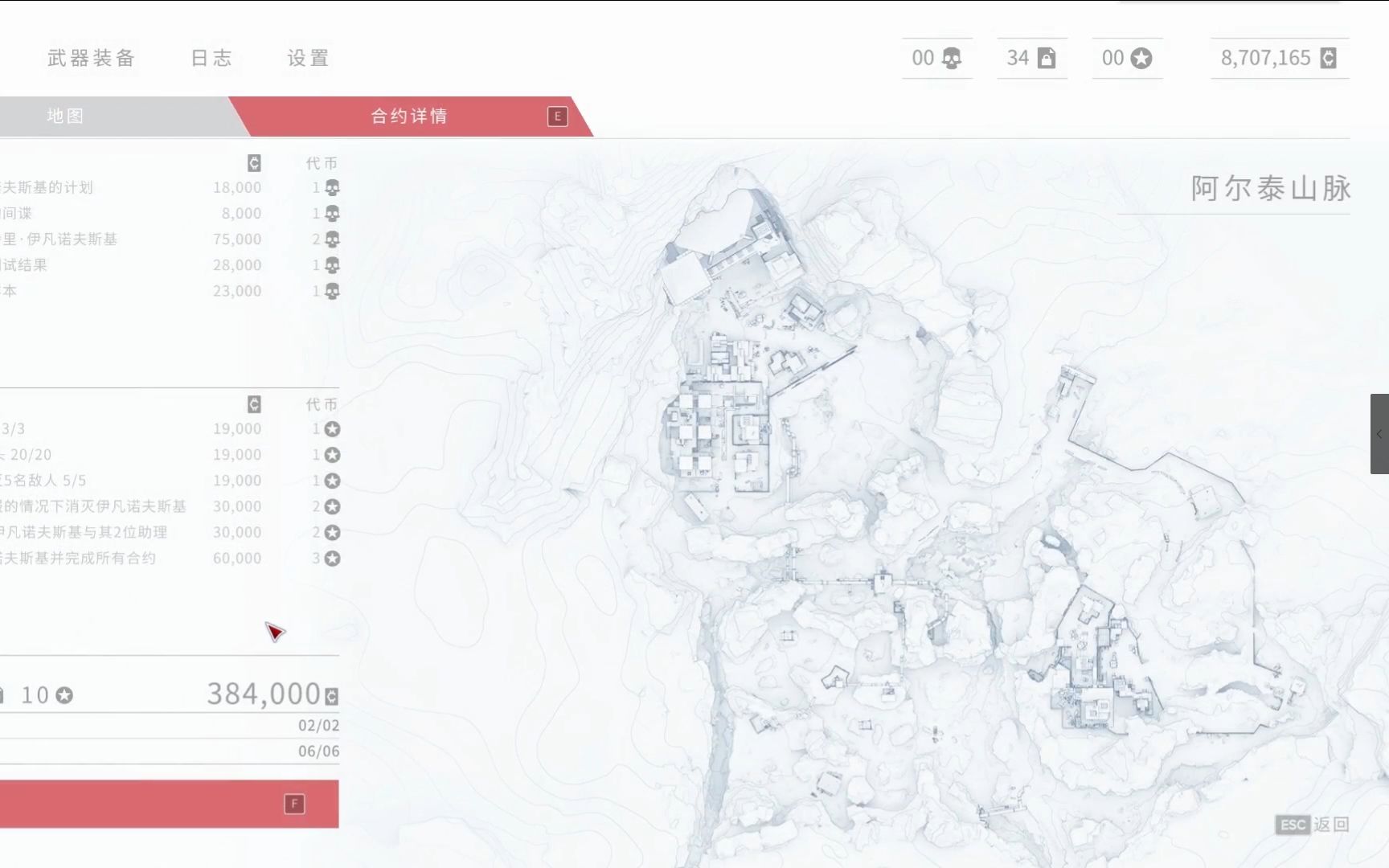This screenshot has width=1389, height=868.
Task: Click the star icon in the 60,000 row
Action: tap(332, 558)
